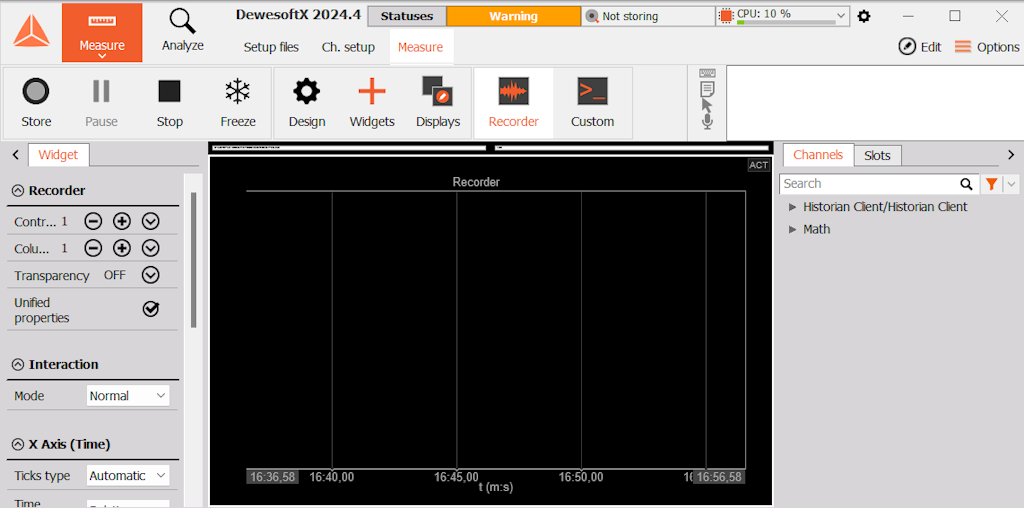Collapse the left panel with arrow

tap(15, 155)
